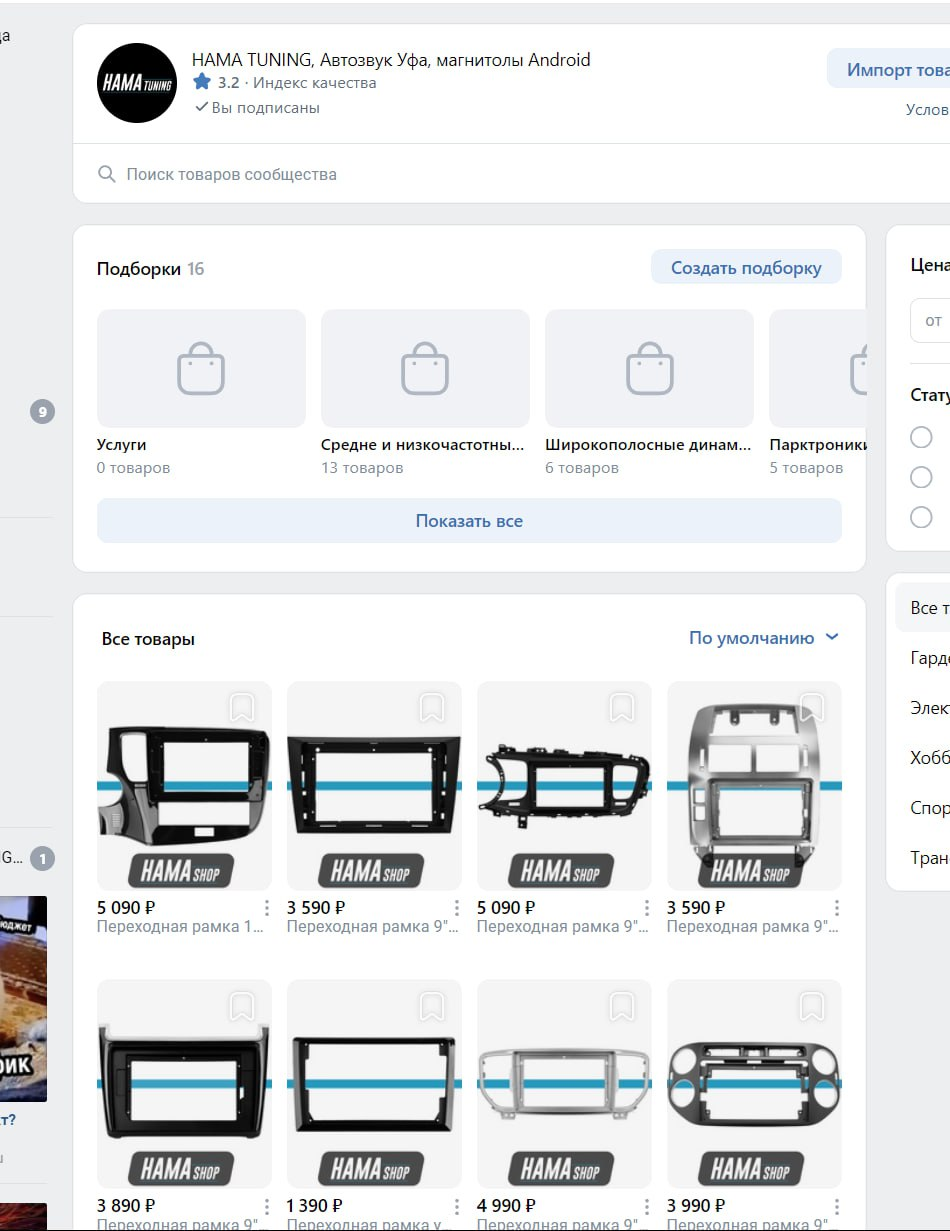The width and height of the screenshot is (950, 1231).
Task: Open three-dot menu for 3 890 ₽ product
Action: 267,1206
